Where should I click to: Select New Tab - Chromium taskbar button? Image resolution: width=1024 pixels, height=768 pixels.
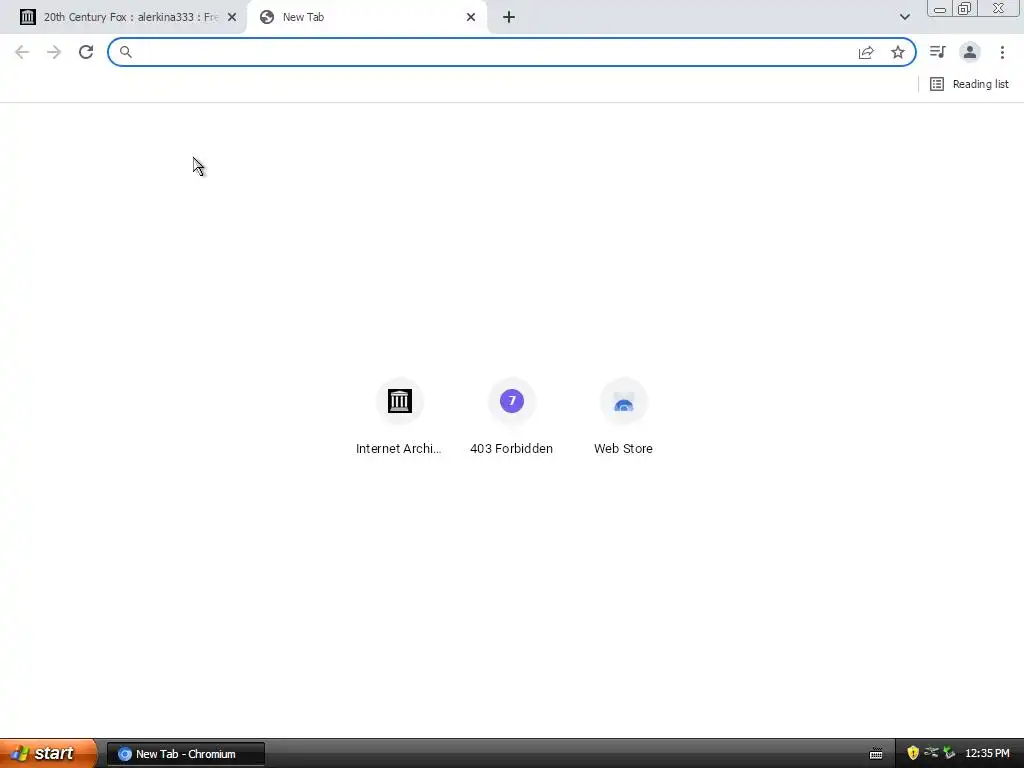click(186, 754)
